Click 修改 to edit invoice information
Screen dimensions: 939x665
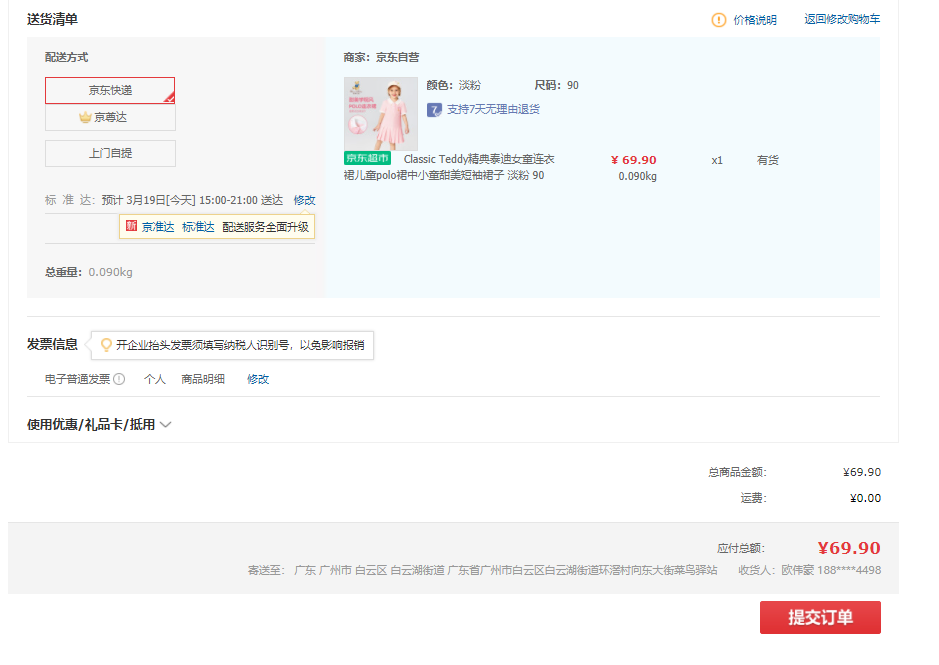pos(258,379)
